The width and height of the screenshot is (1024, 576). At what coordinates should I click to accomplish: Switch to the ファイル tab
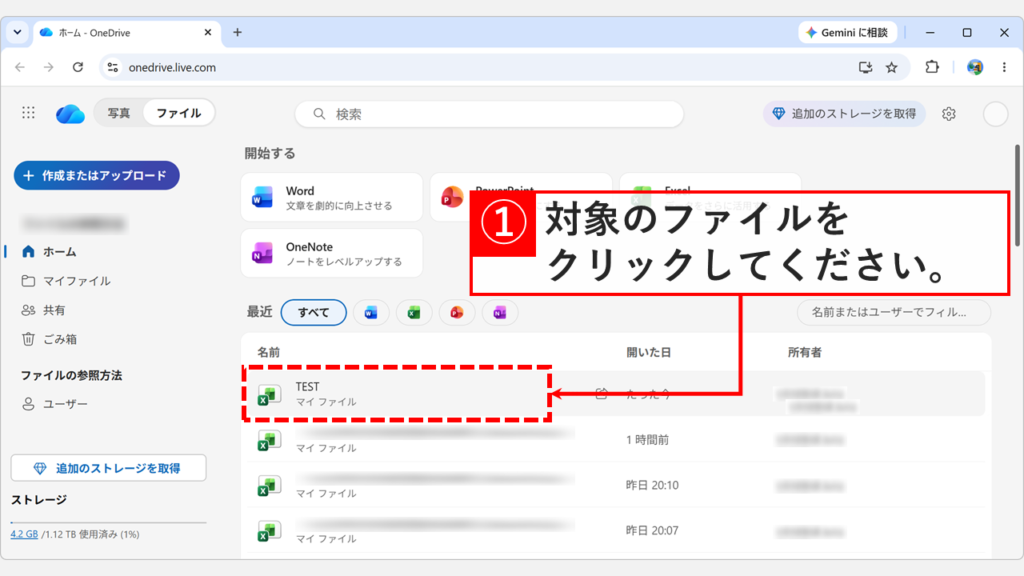[178, 113]
